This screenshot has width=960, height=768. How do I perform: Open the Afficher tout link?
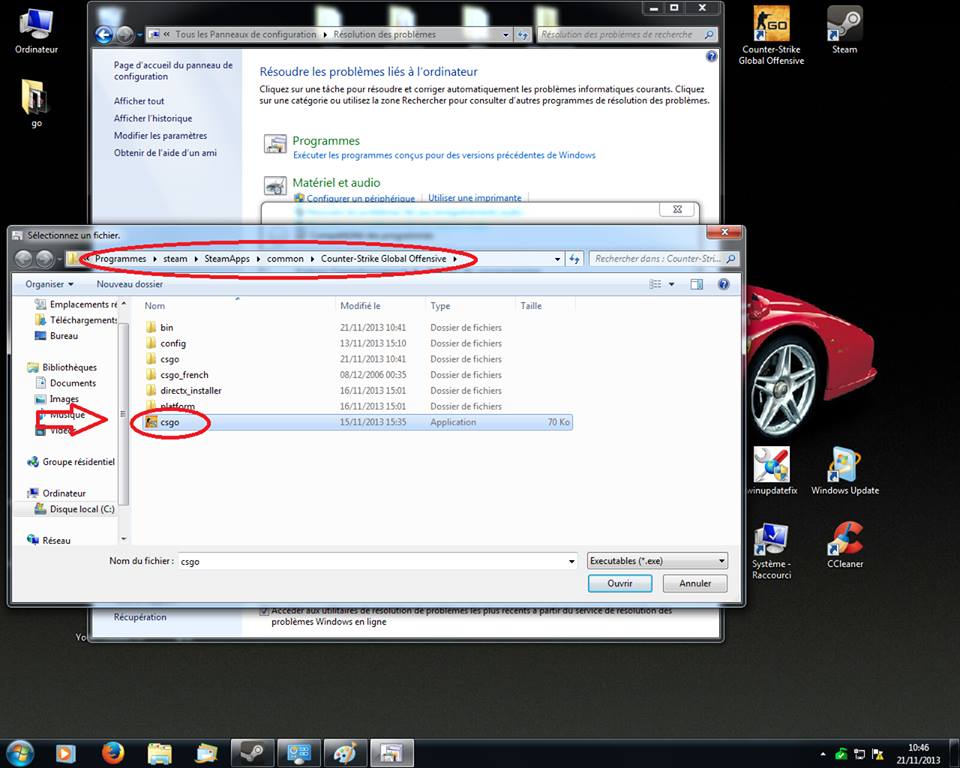[139, 101]
